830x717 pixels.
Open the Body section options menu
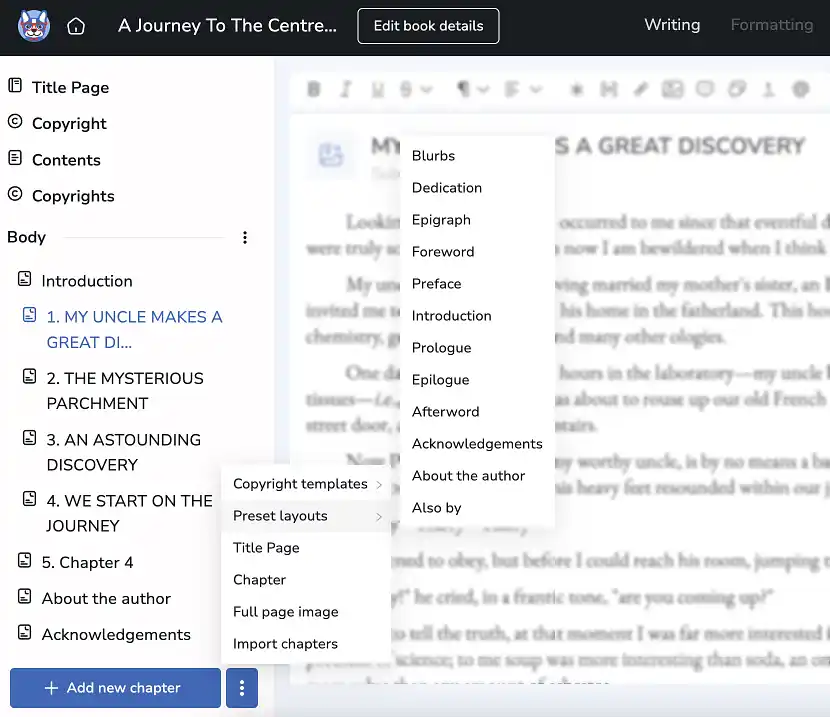coord(245,237)
